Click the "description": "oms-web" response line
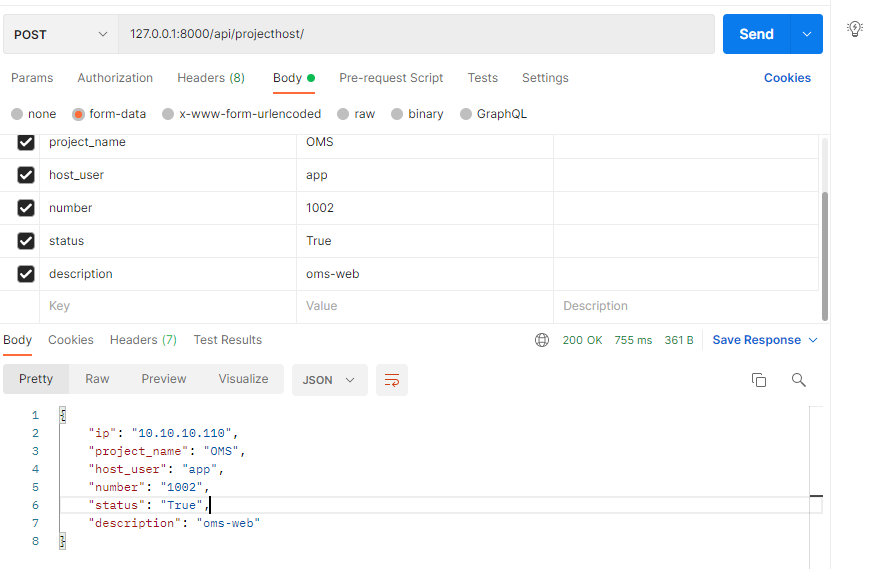The height and width of the screenshot is (569, 873). click(174, 523)
